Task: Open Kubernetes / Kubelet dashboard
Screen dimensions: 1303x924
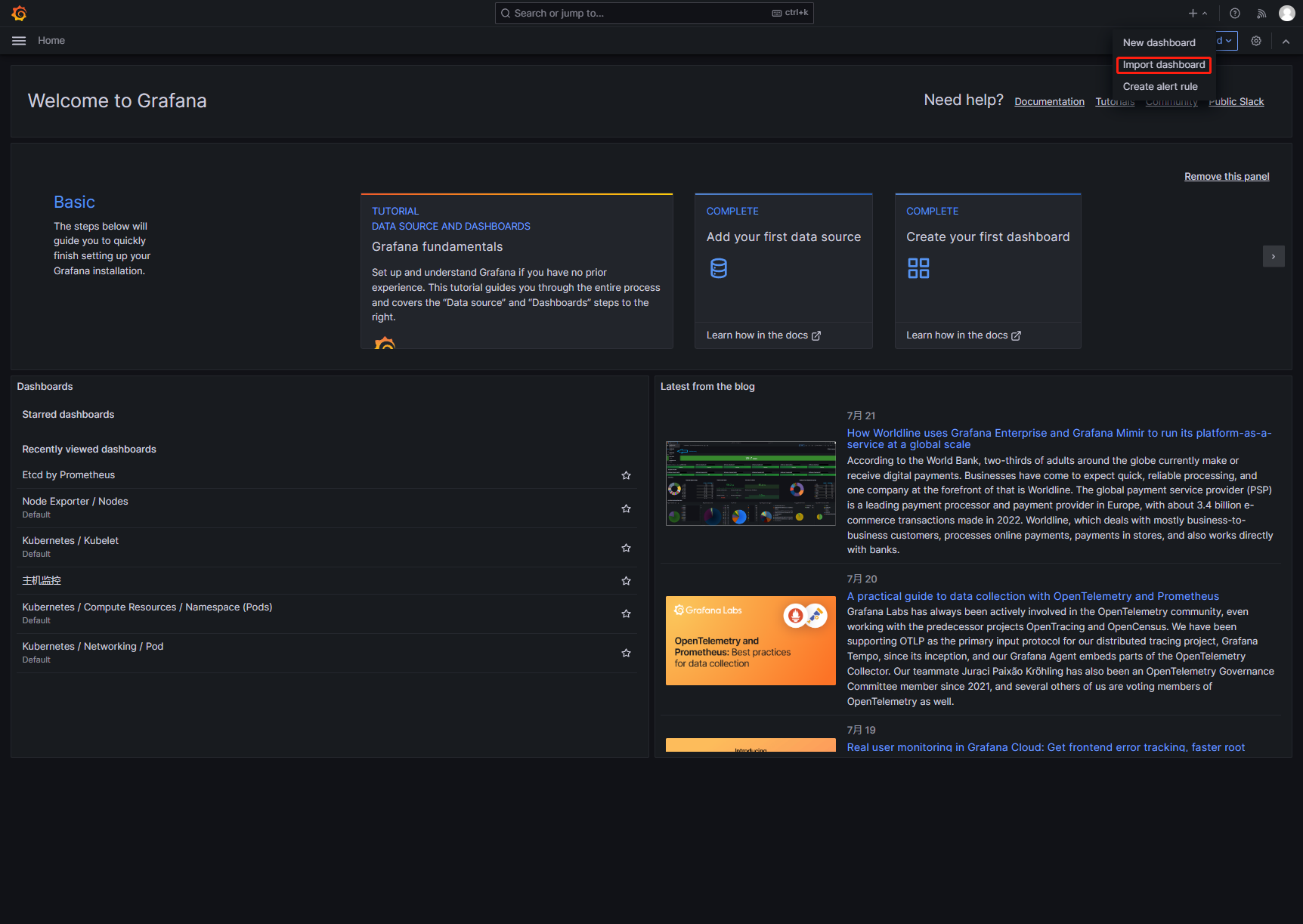Action: tap(70, 541)
